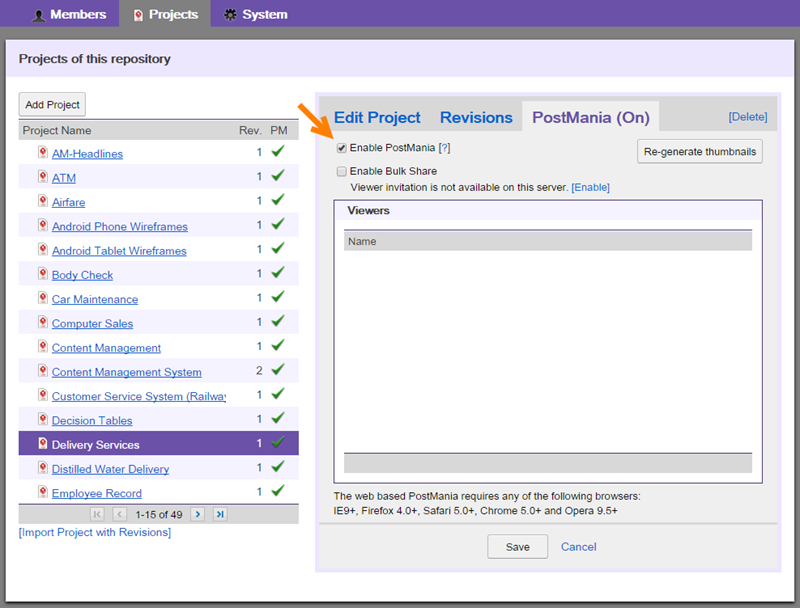Click the gear icon in the System tab
The width and height of the screenshot is (800, 608).
231,15
